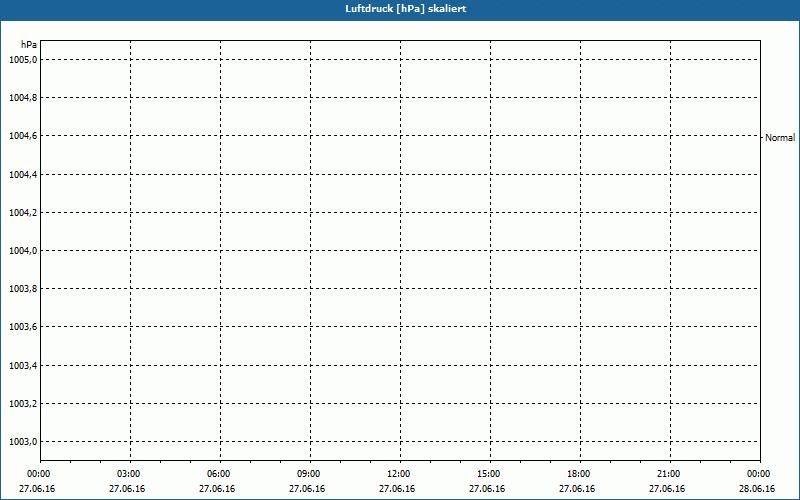
Task: Click the 1003,6 y-axis value
Action: tap(23, 327)
